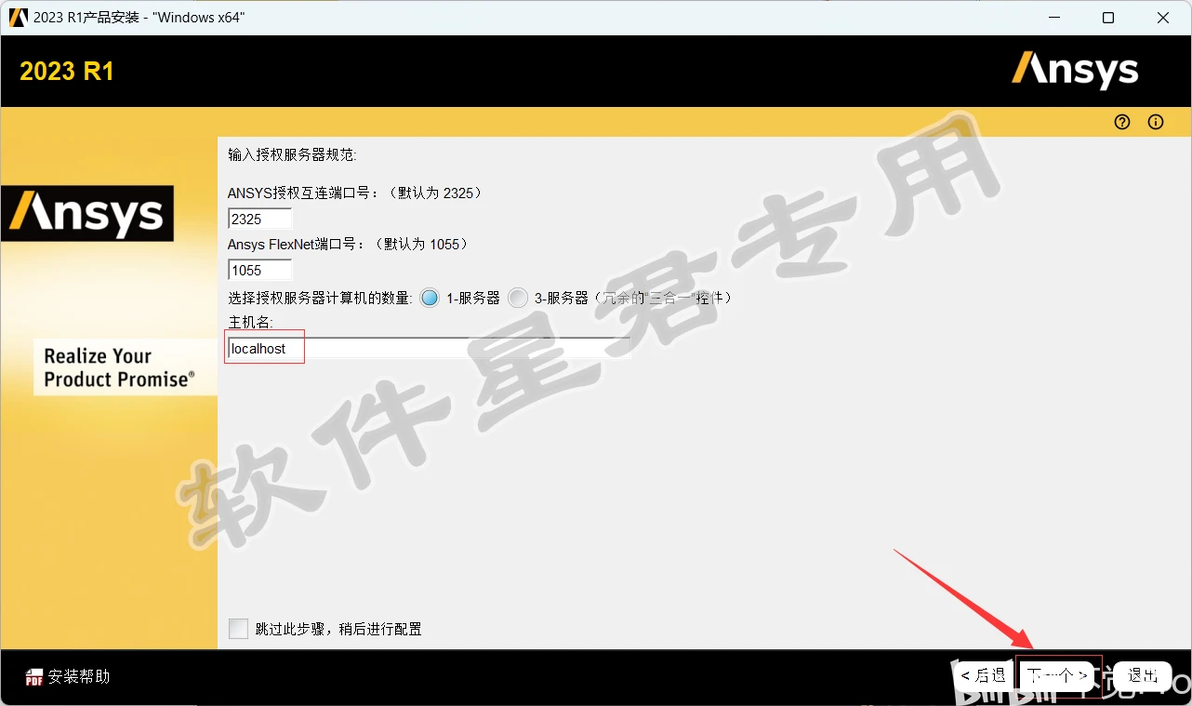1192x706 pixels.
Task: Click the 2023 R1 header text
Action: pos(67,71)
